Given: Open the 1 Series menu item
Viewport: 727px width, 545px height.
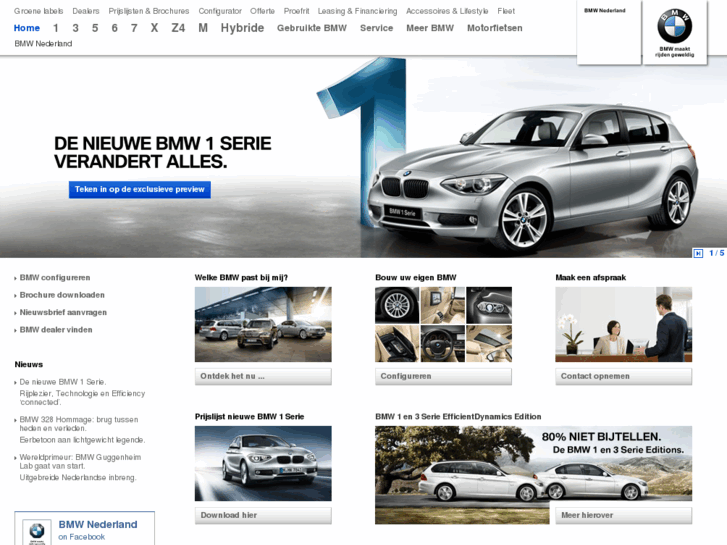Looking at the screenshot, I should coord(56,28).
